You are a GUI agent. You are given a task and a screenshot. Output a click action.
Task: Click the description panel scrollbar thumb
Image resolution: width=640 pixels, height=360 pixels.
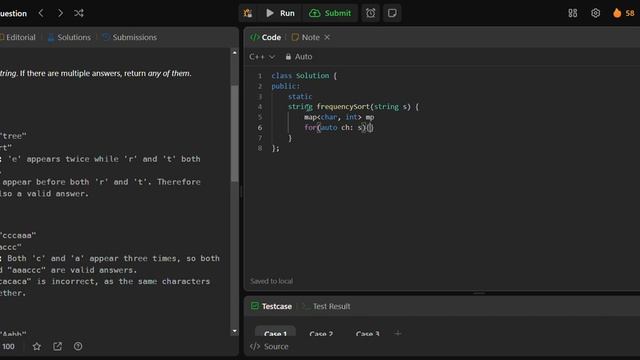[x=234, y=134]
